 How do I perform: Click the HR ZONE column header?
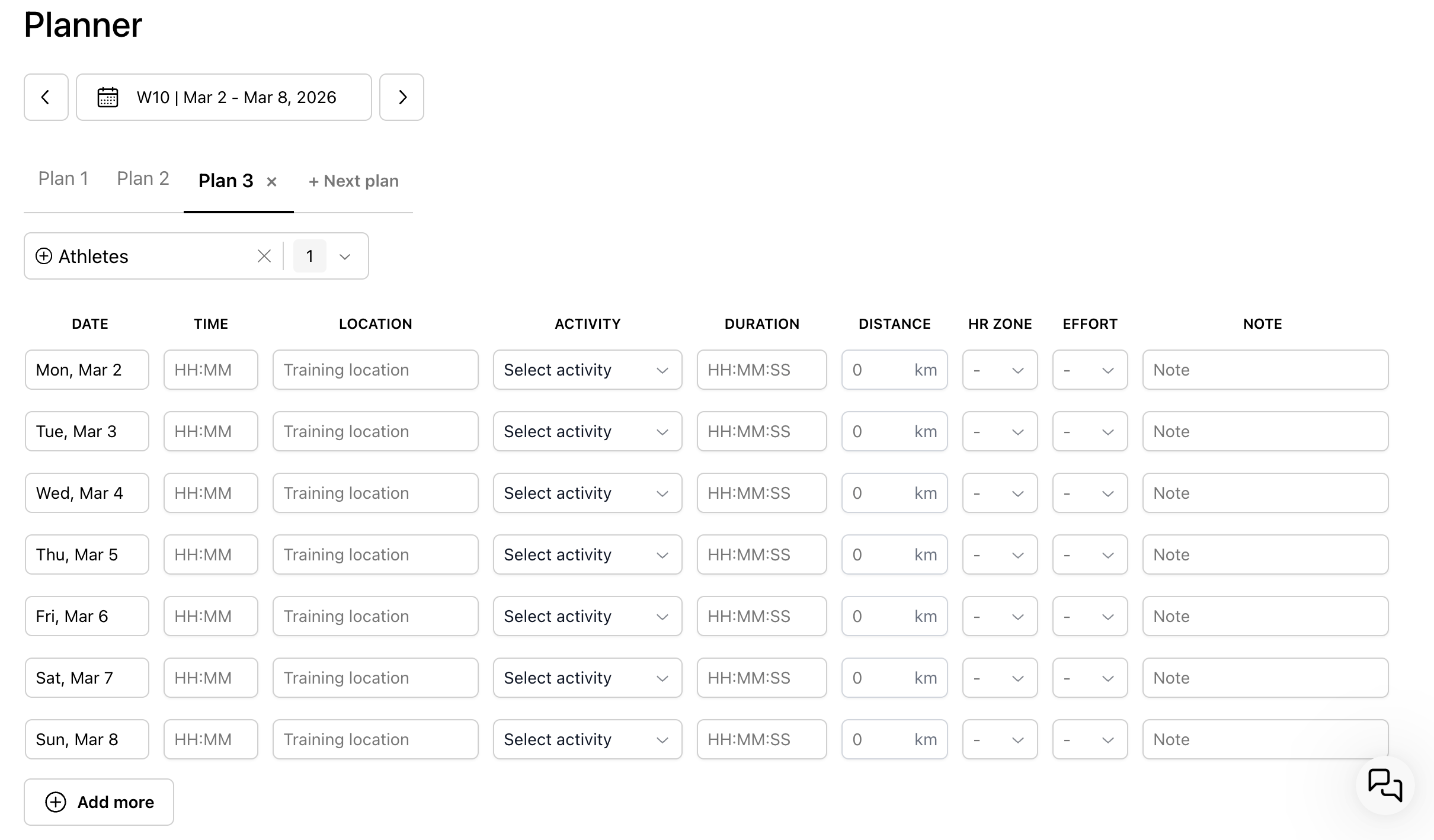point(1000,324)
